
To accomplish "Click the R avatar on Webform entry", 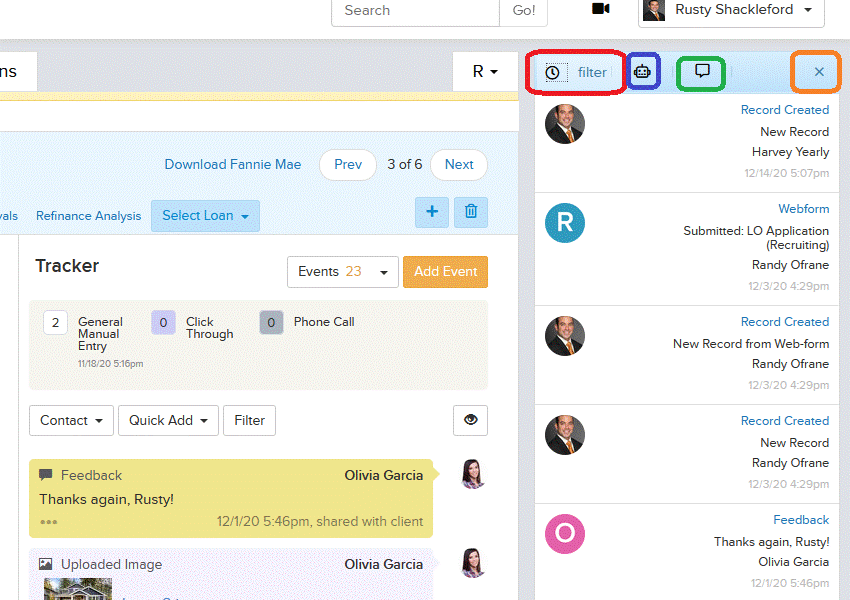I will tap(565, 223).
